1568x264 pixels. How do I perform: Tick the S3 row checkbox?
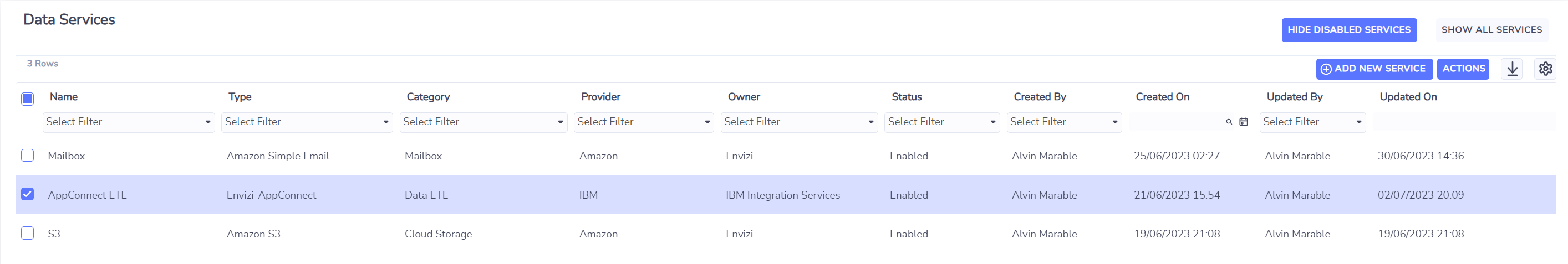coord(27,233)
